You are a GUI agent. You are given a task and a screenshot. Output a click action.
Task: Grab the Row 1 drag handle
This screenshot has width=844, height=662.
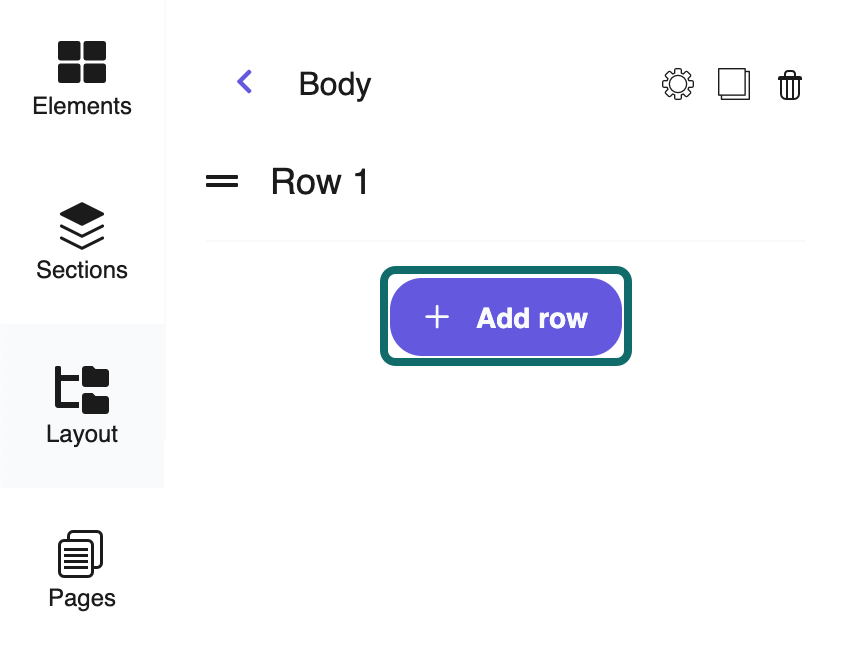[x=222, y=182]
